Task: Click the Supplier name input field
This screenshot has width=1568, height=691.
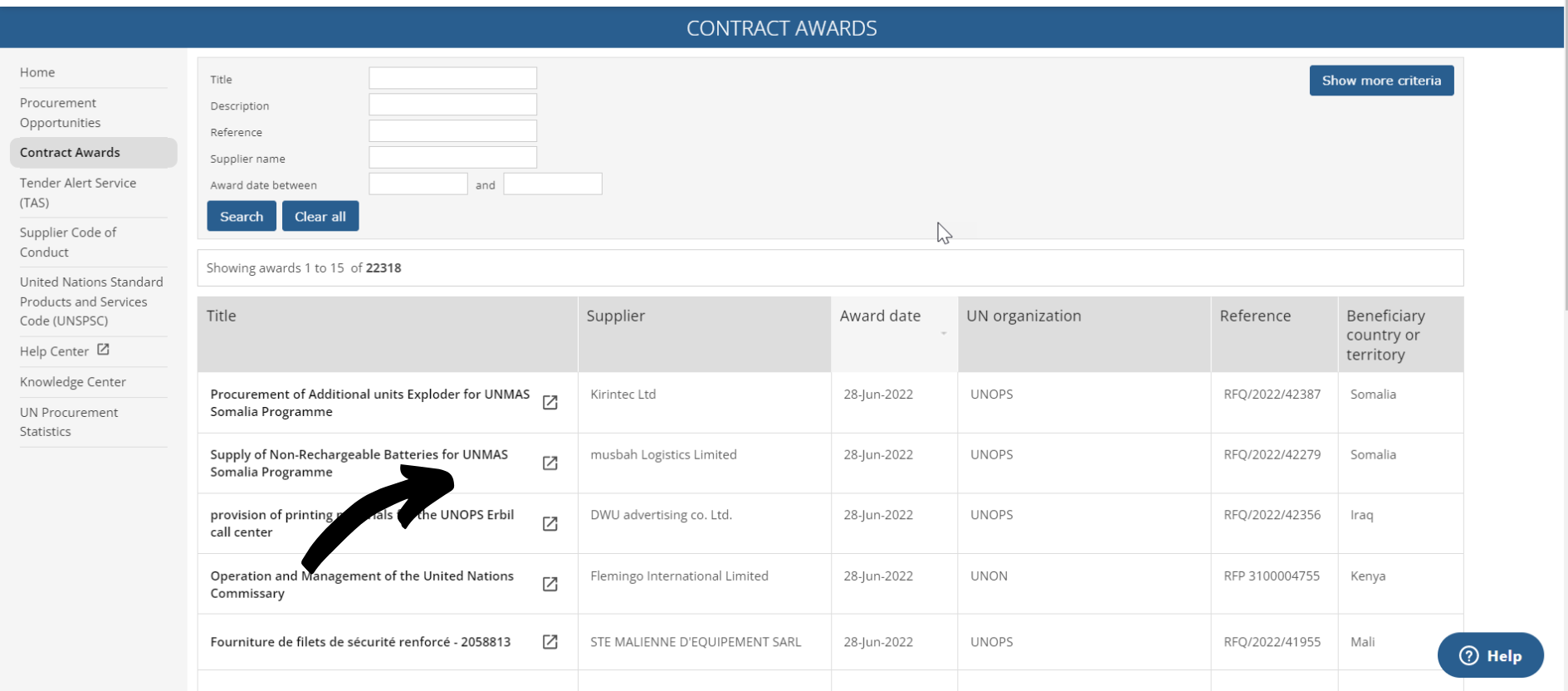Action: click(452, 158)
